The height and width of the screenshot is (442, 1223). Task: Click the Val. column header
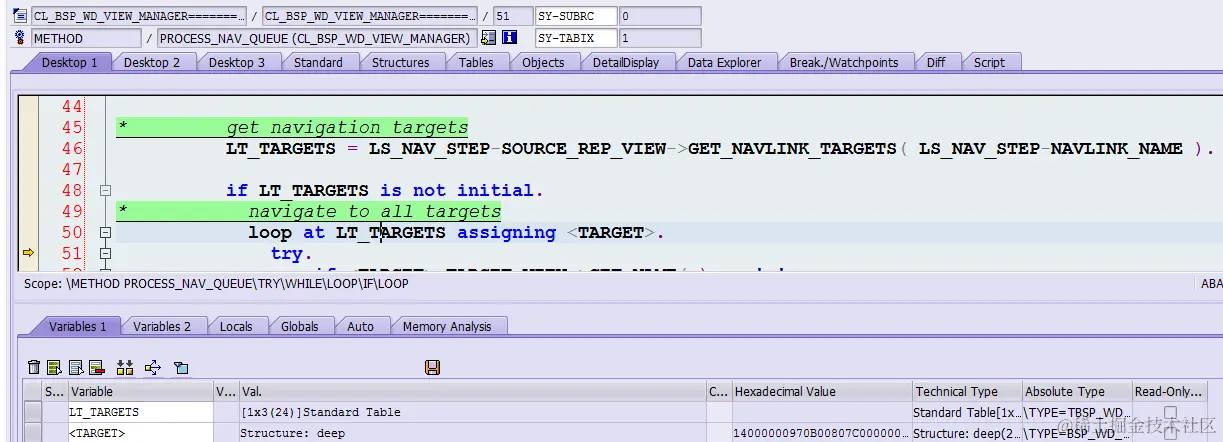[472, 391]
